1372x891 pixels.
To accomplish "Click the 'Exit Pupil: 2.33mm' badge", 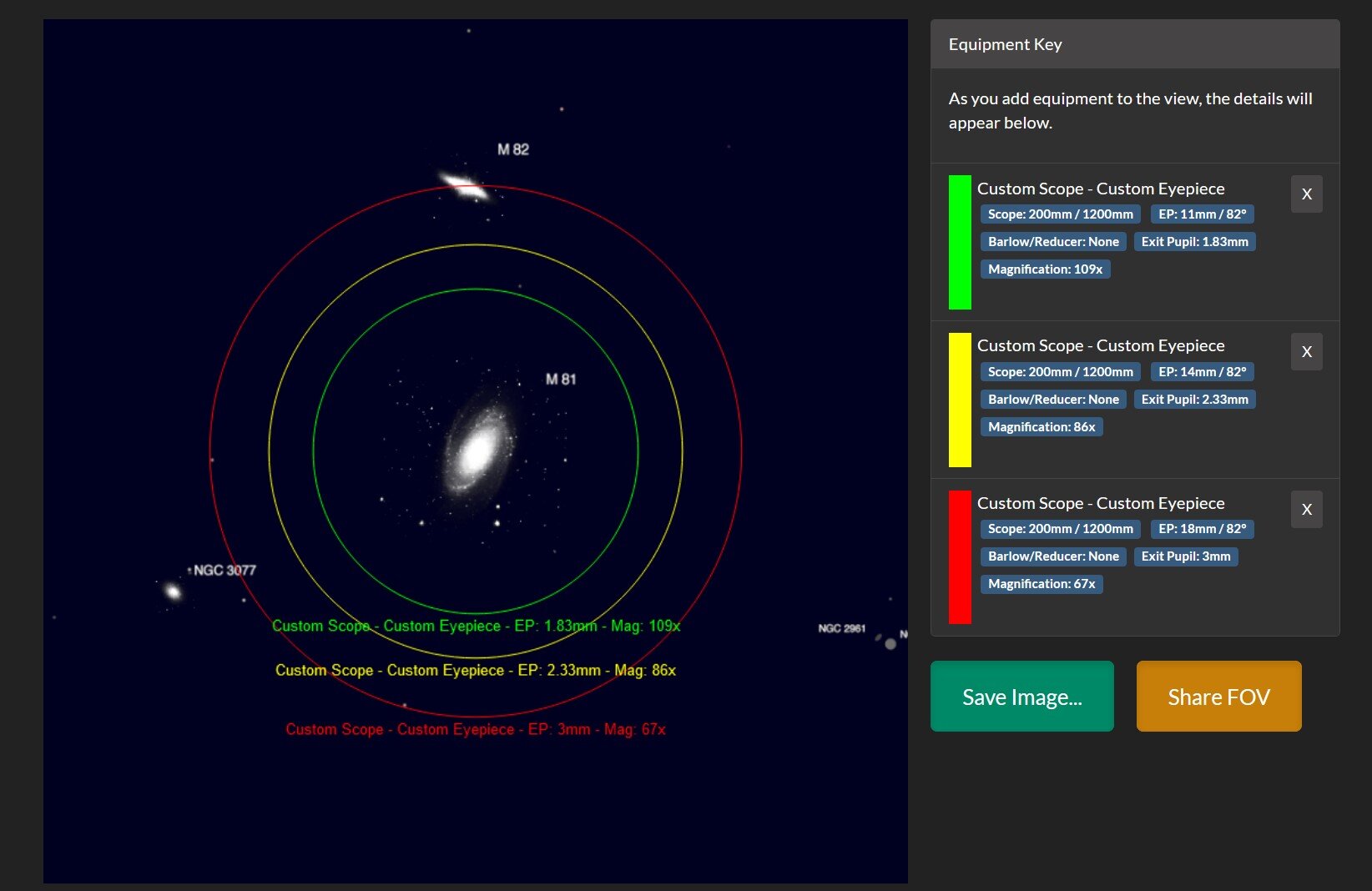I will (1194, 400).
